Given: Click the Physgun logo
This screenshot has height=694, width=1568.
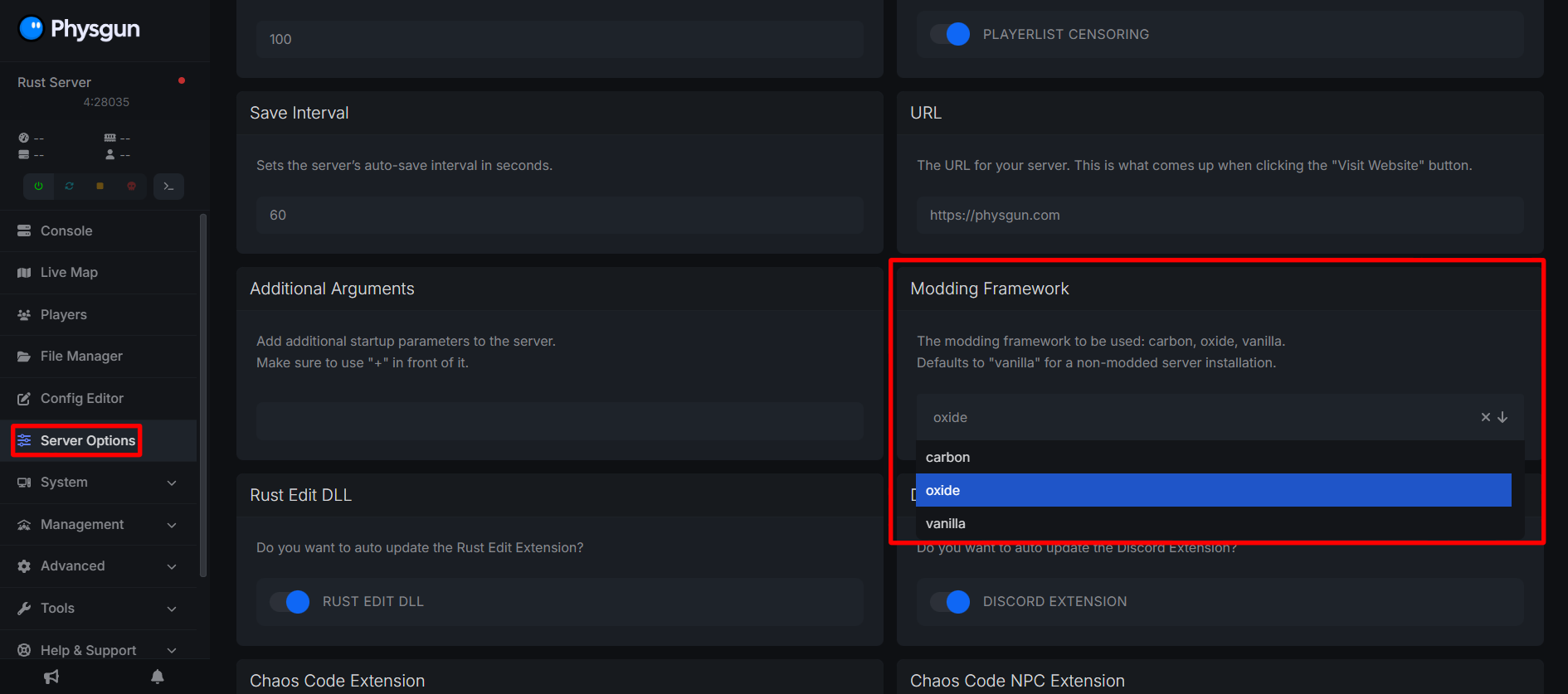Looking at the screenshot, I should [79, 29].
